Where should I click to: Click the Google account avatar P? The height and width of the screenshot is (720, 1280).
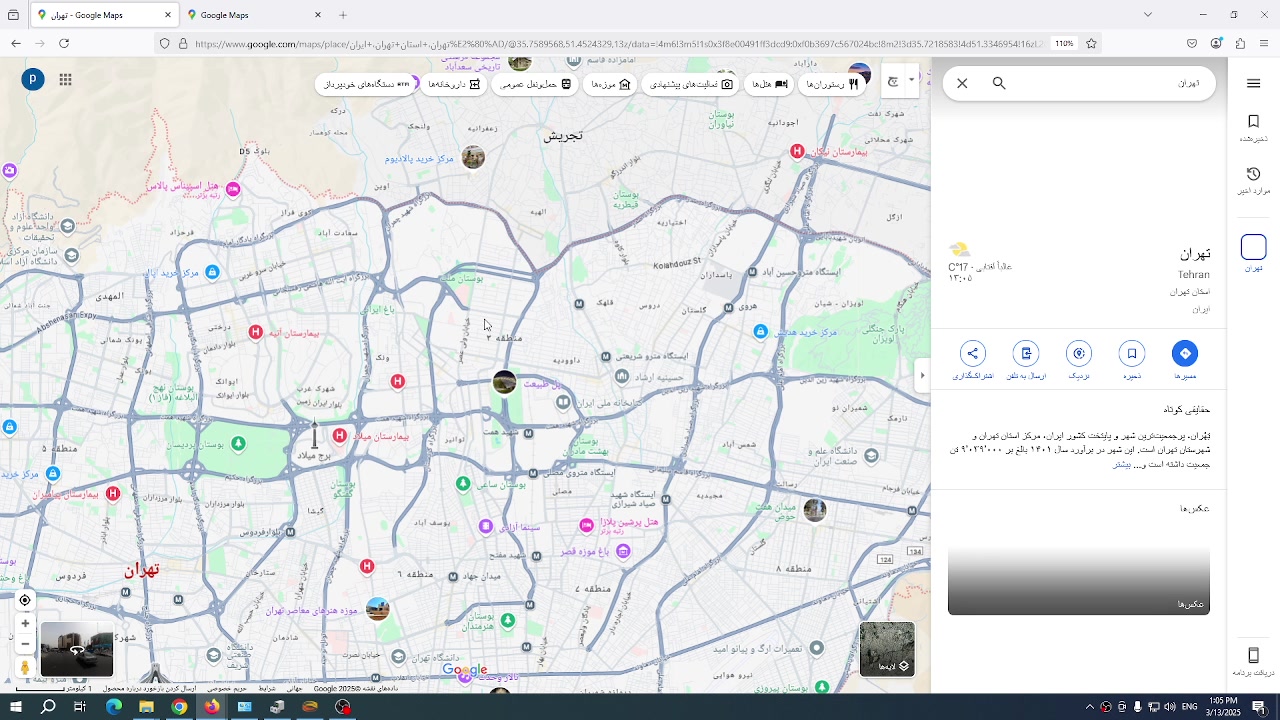(33, 79)
